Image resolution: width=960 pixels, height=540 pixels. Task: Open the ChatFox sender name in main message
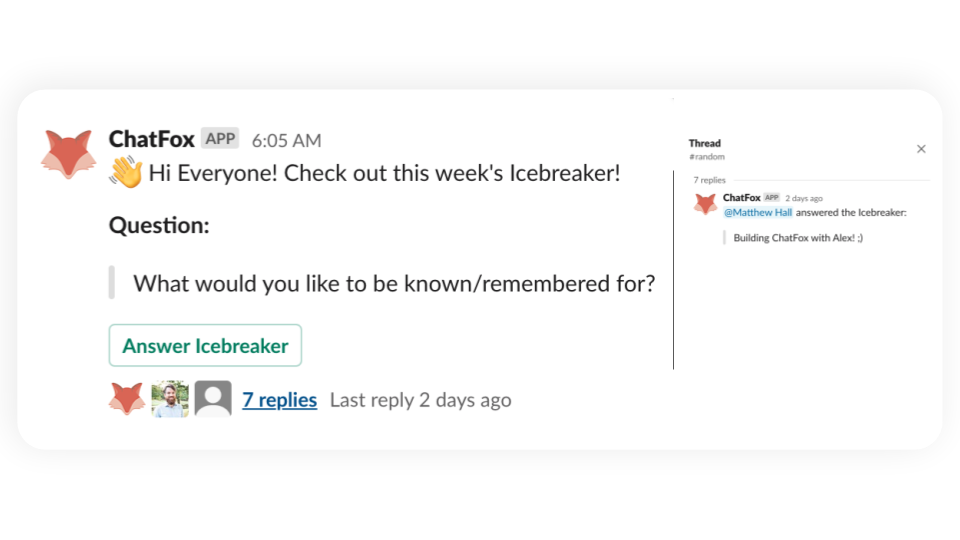[x=151, y=139]
